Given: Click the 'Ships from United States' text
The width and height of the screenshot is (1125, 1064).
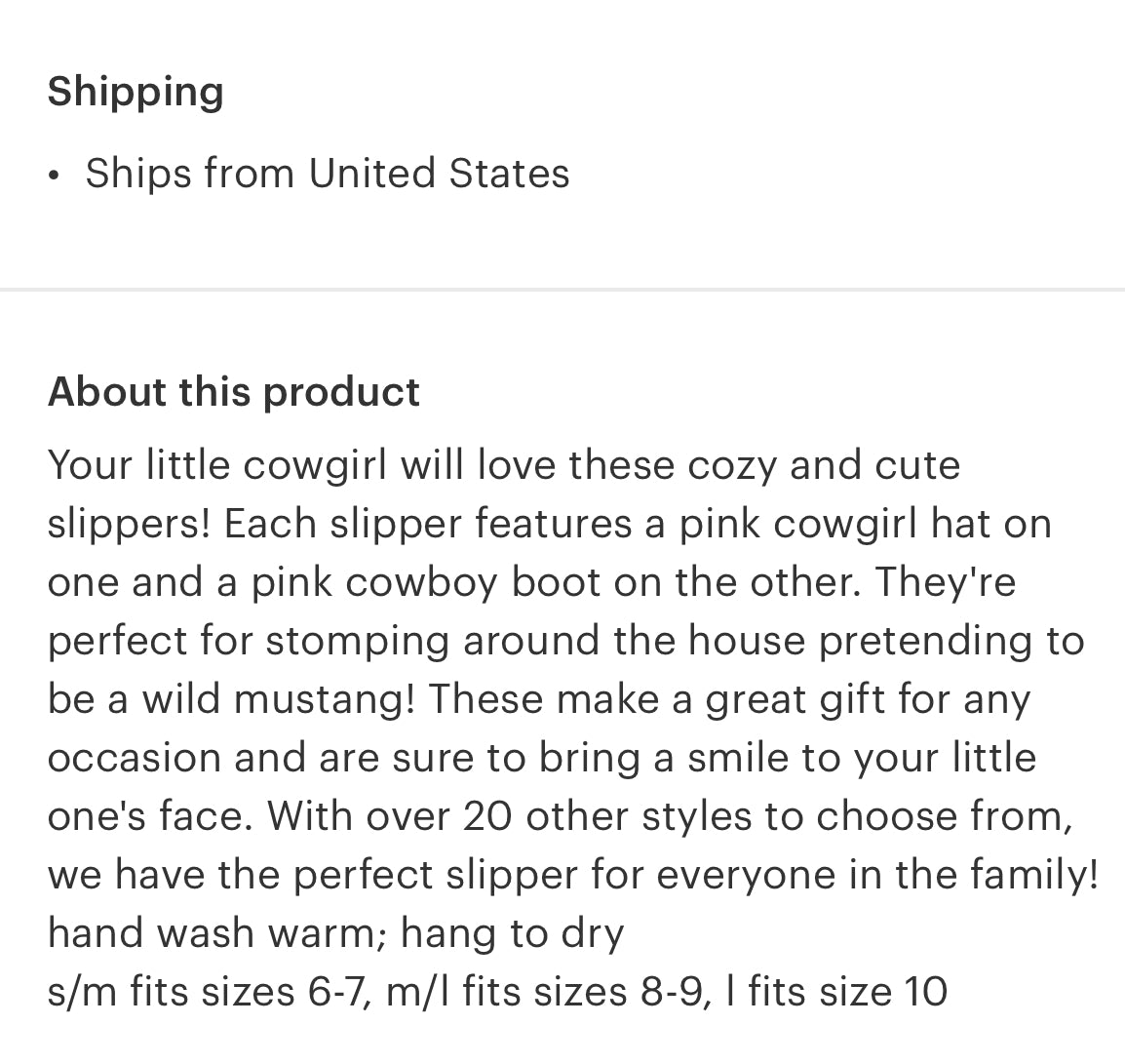Looking at the screenshot, I should [x=328, y=174].
